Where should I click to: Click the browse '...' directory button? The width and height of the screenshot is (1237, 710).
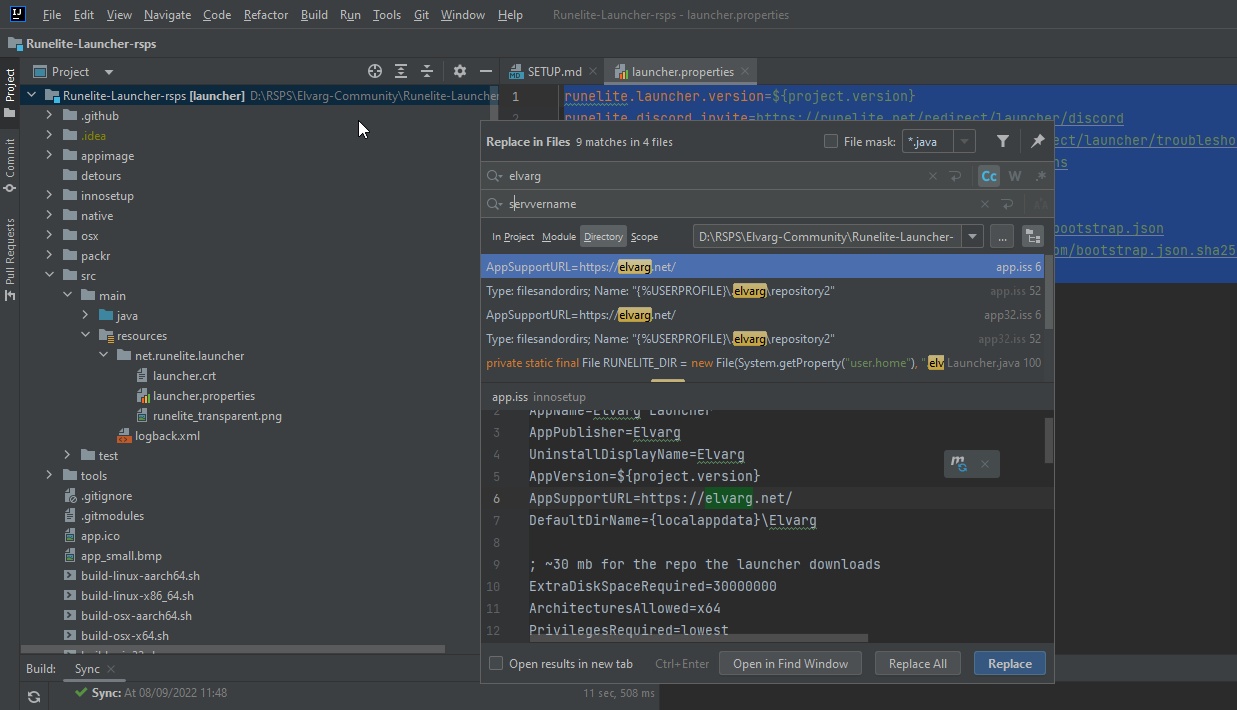point(1003,237)
